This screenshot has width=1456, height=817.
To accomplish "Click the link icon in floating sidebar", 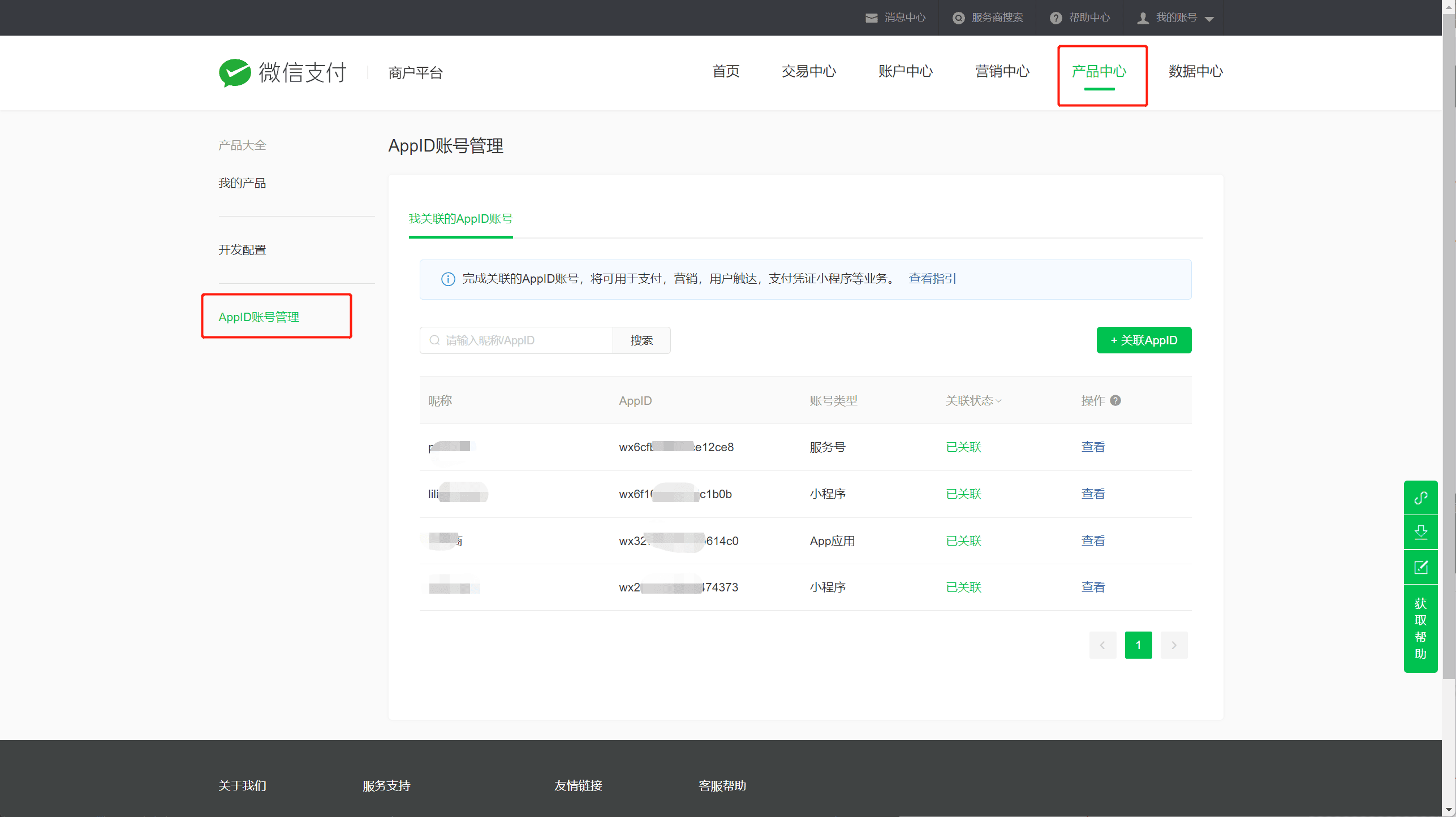I will click(1420, 498).
